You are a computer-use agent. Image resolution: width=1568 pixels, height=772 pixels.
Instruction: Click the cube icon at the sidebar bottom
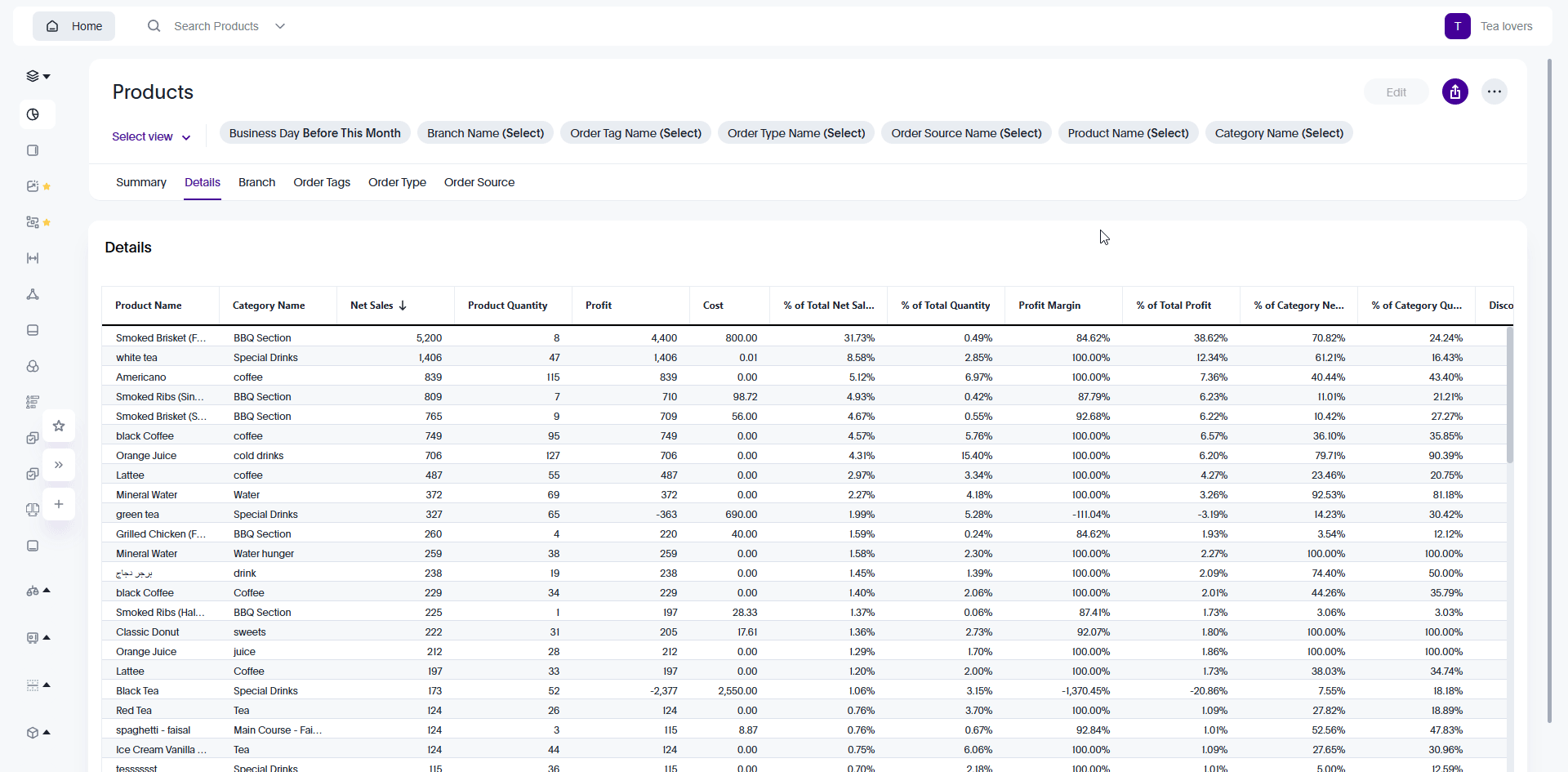point(32,732)
